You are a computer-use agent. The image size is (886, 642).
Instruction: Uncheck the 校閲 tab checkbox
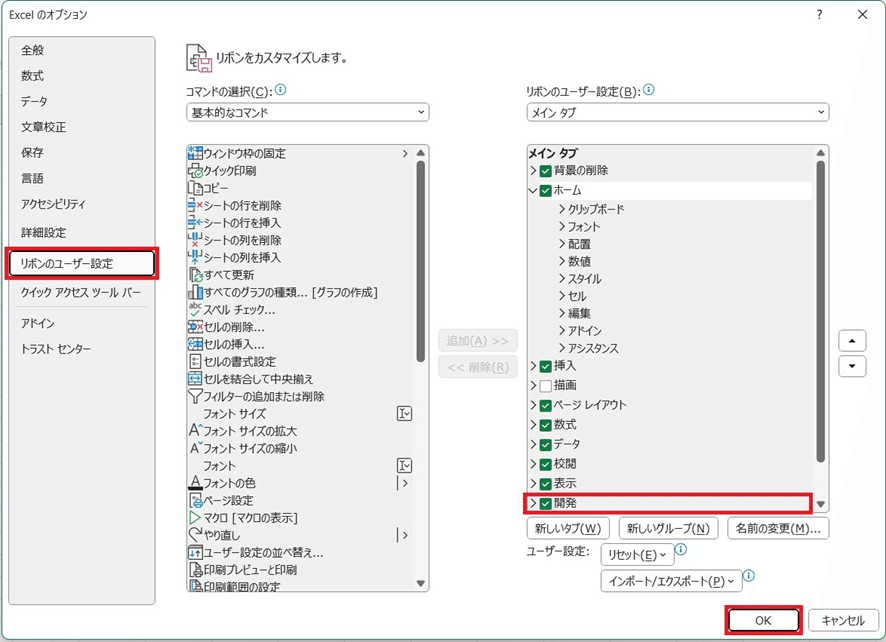coord(545,464)
